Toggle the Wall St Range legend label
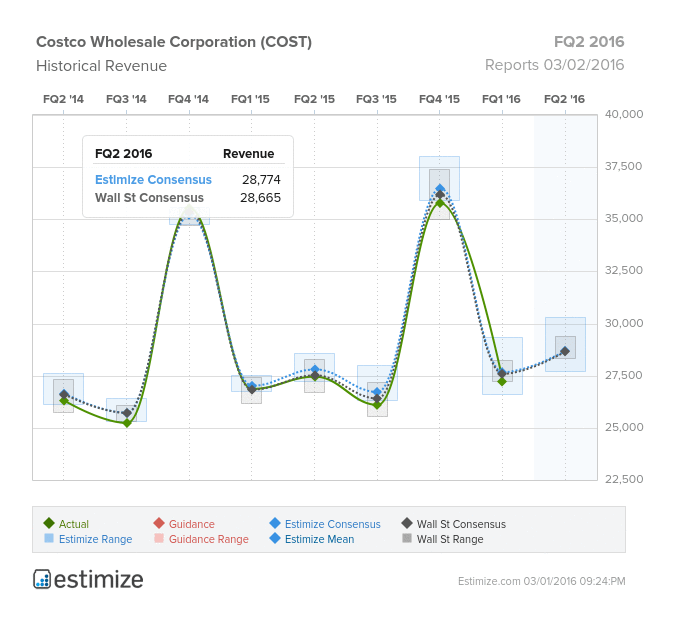675x620 pixels. tap(450, 539)
